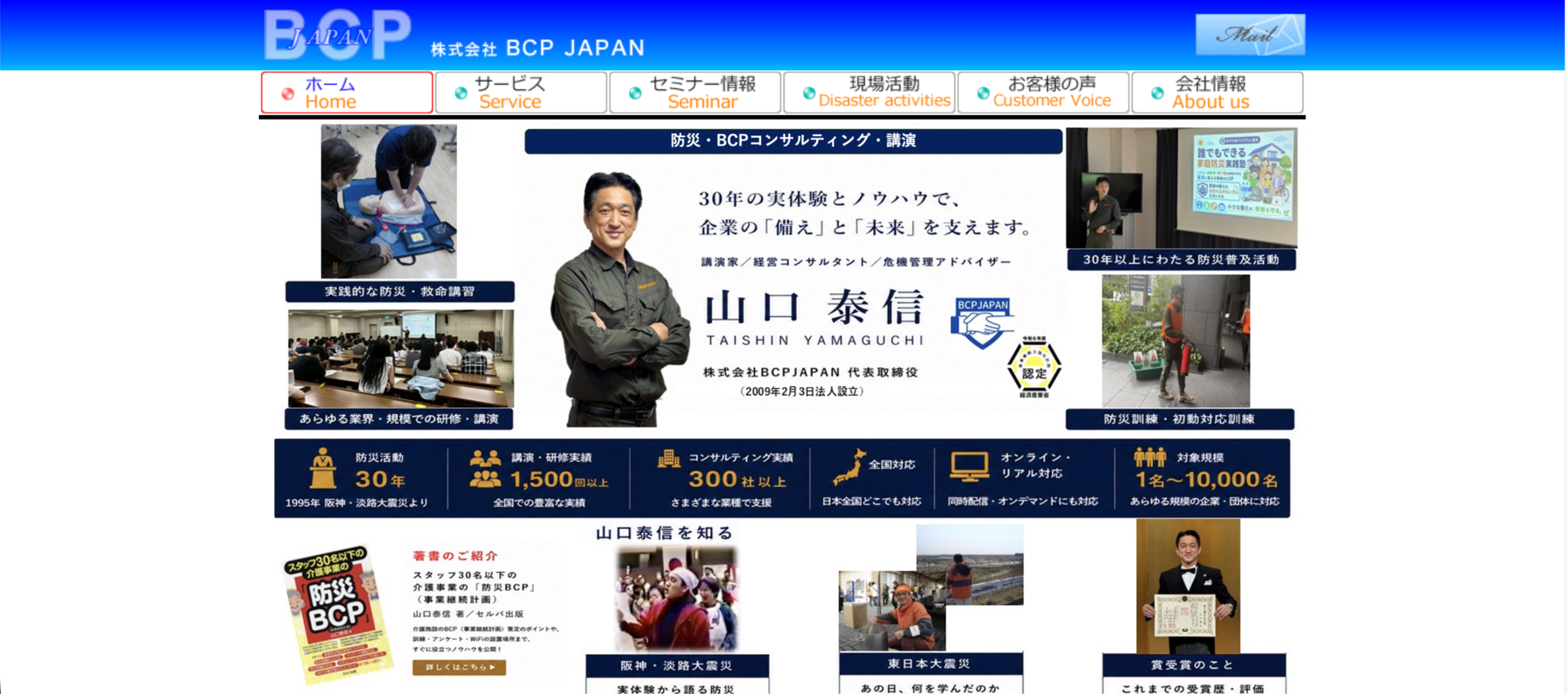Click the 著書のご紹介 heading

[x=456, y=556]
